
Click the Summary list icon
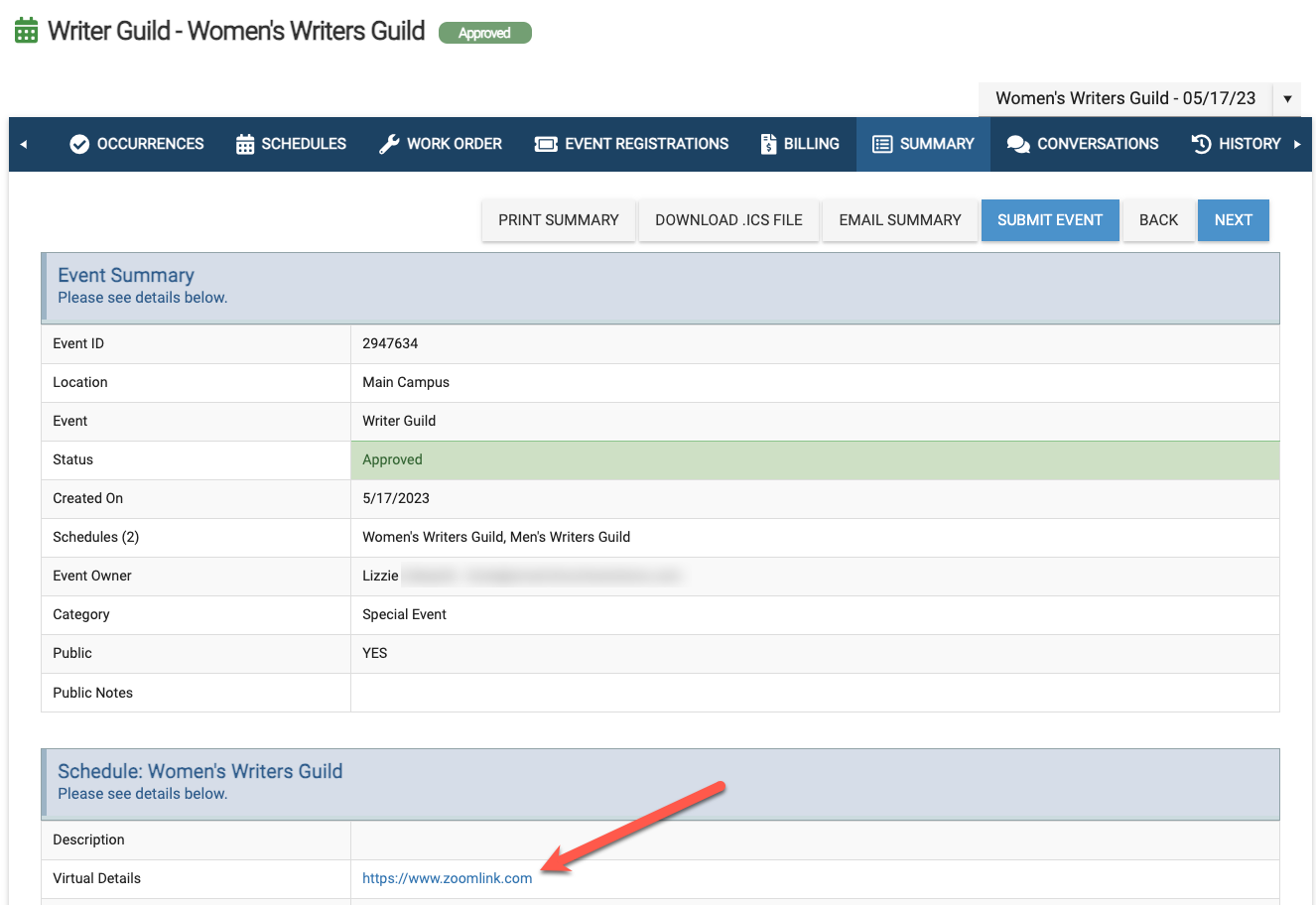[882, 144]
